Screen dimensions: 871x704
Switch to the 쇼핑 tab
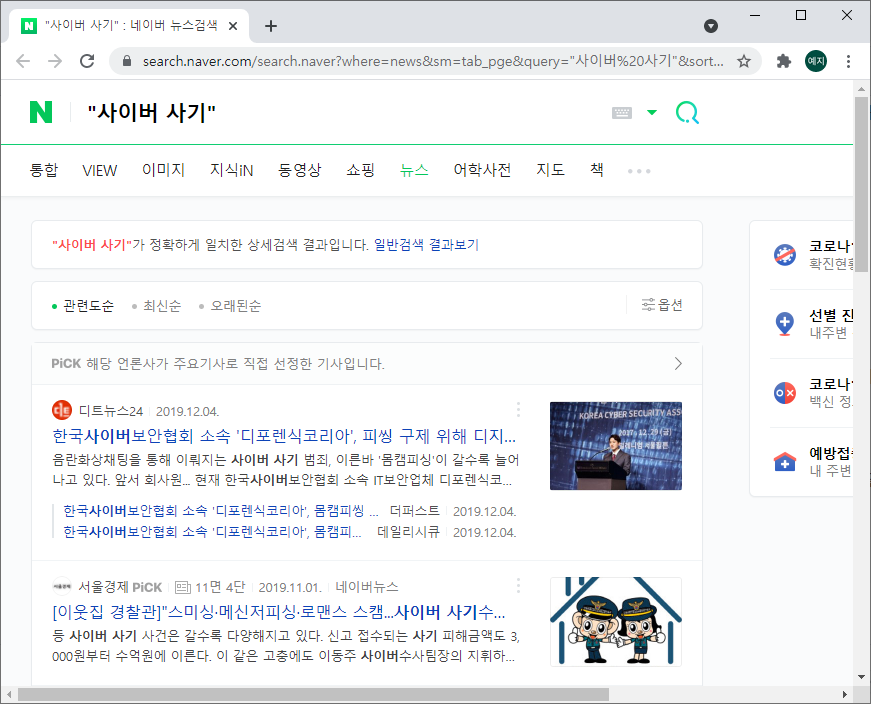pos(359,170)
